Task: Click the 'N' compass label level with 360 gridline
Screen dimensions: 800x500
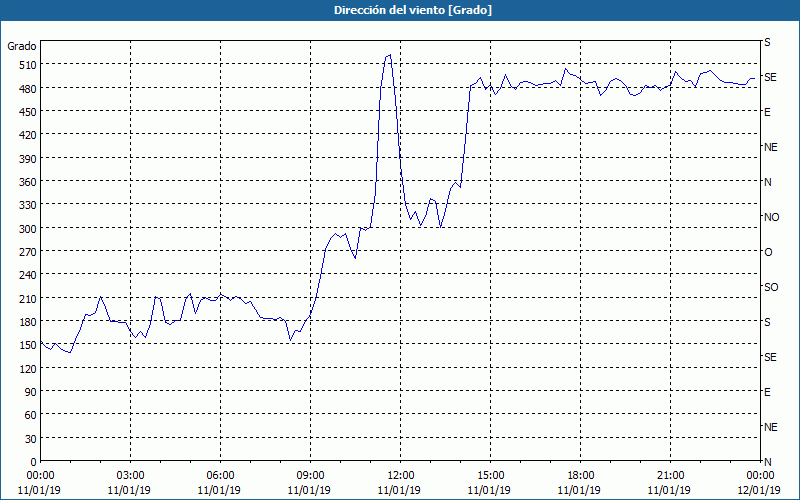Action: pos(767,182)
